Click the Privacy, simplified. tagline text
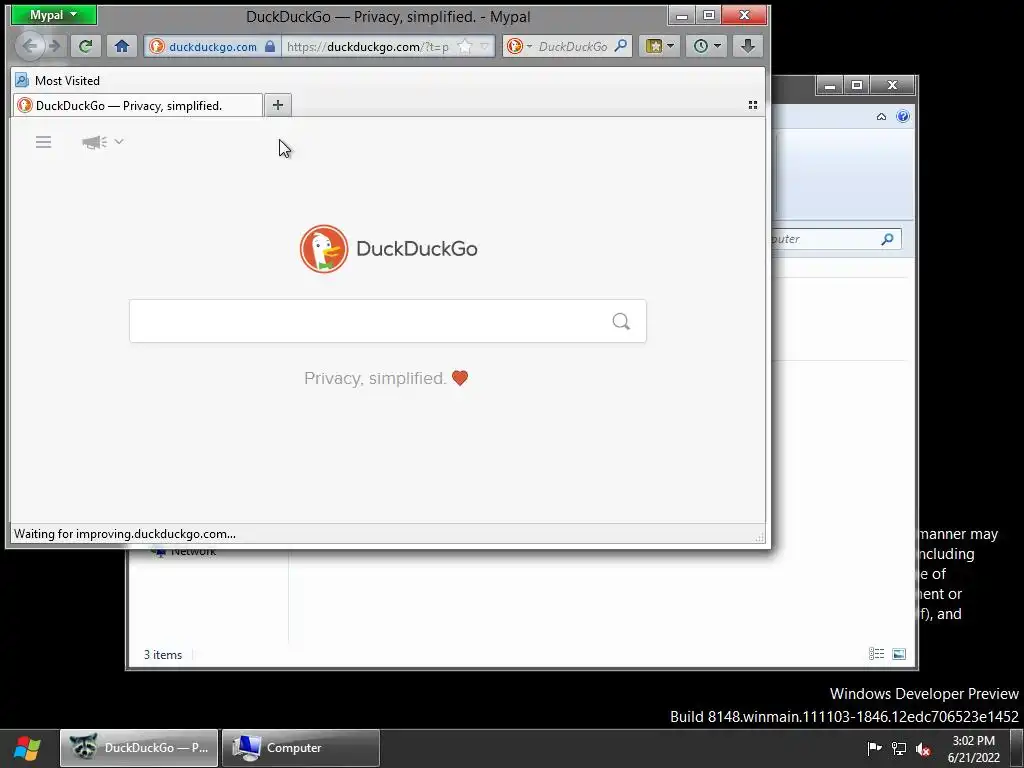 point(375,378)
